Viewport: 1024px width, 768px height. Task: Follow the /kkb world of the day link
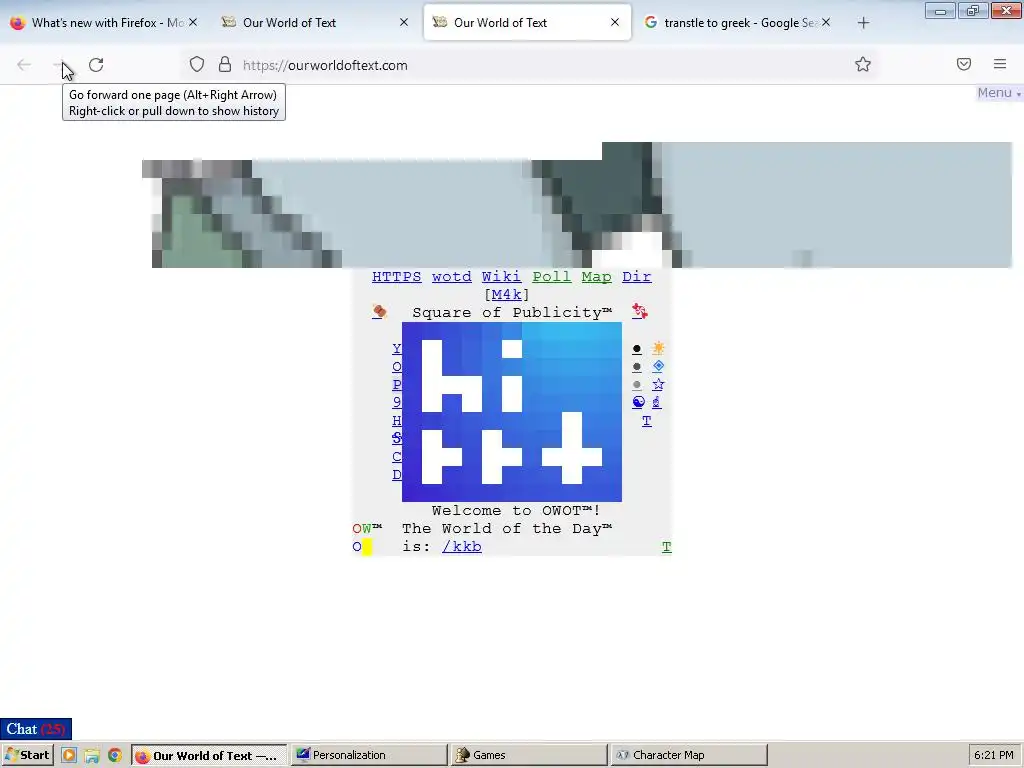point(462,547)
